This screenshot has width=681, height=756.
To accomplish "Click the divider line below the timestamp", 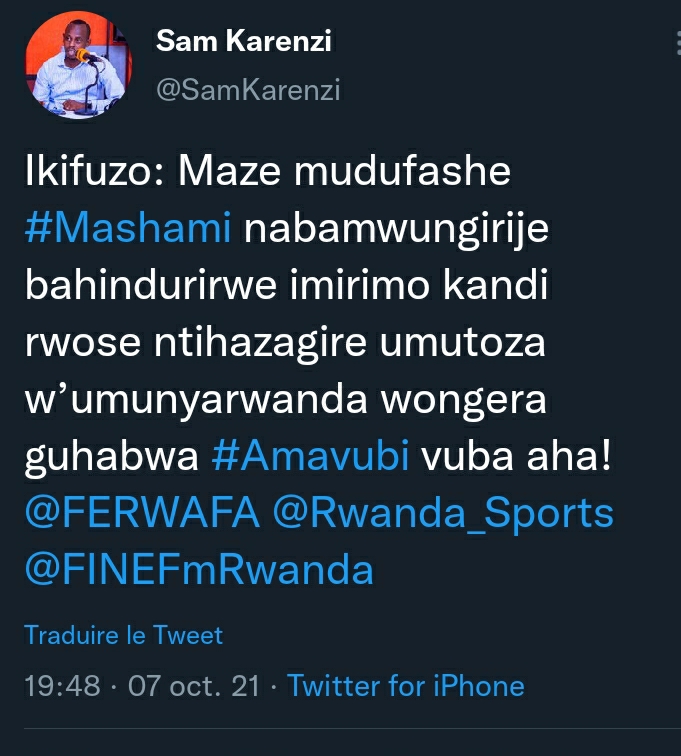I will pyautogui.click(x=353, y=729).
